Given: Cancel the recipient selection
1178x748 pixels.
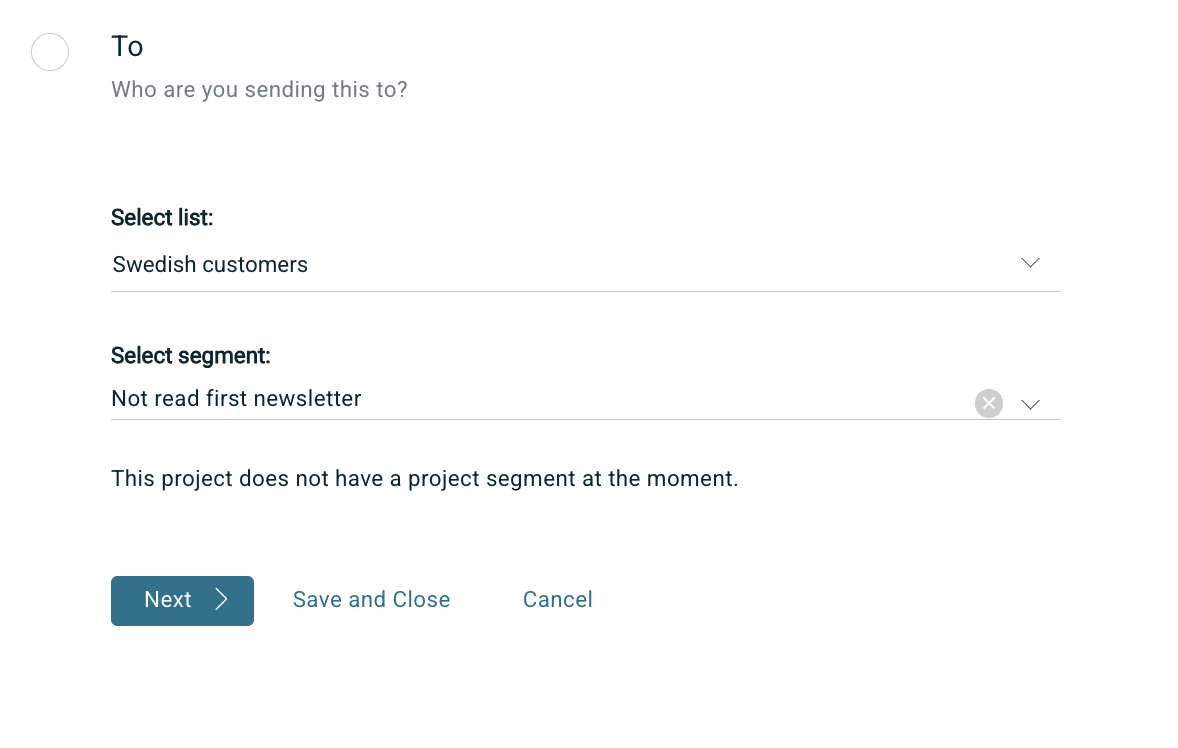Looking at the screenshot, I should tap(557, 599).
